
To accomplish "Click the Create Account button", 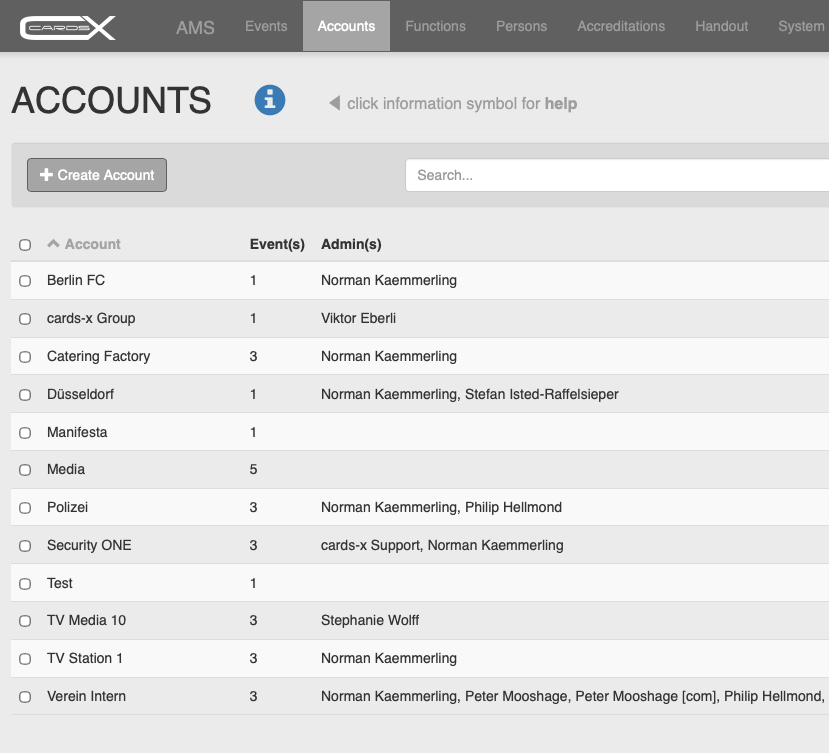I will [x=97, y=175].
